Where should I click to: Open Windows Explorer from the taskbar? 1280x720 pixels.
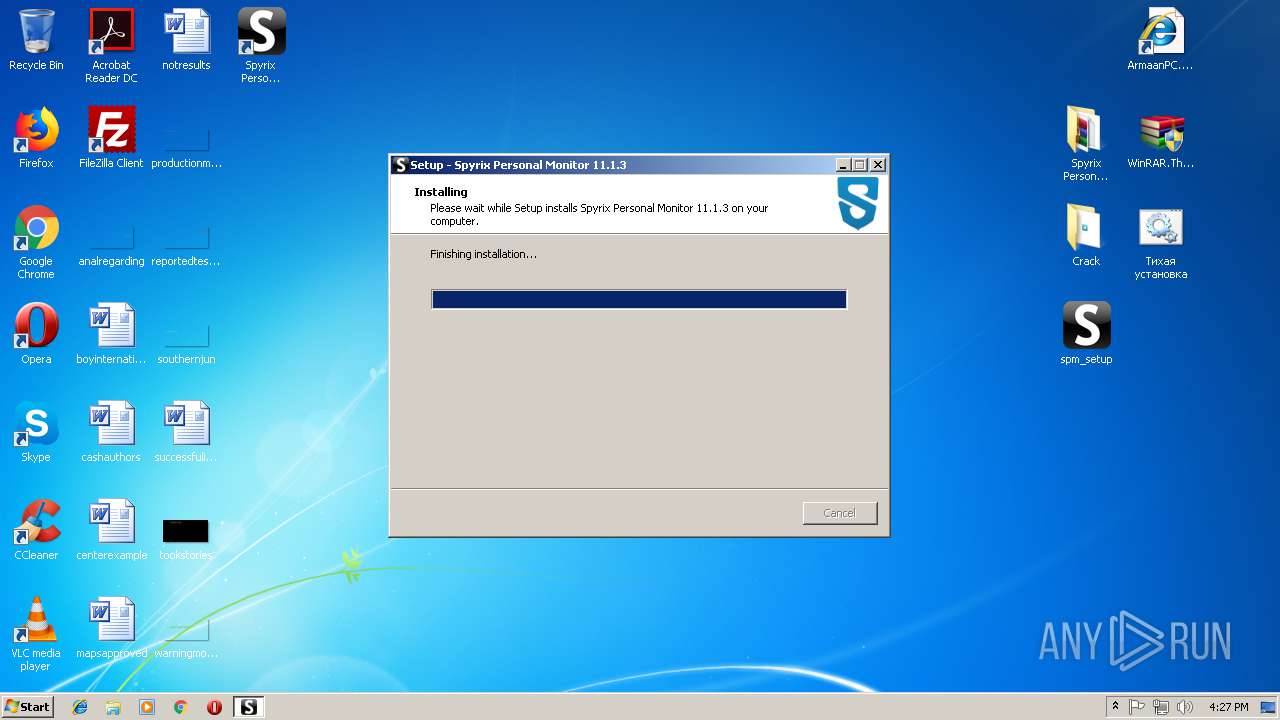coord(113,707)
